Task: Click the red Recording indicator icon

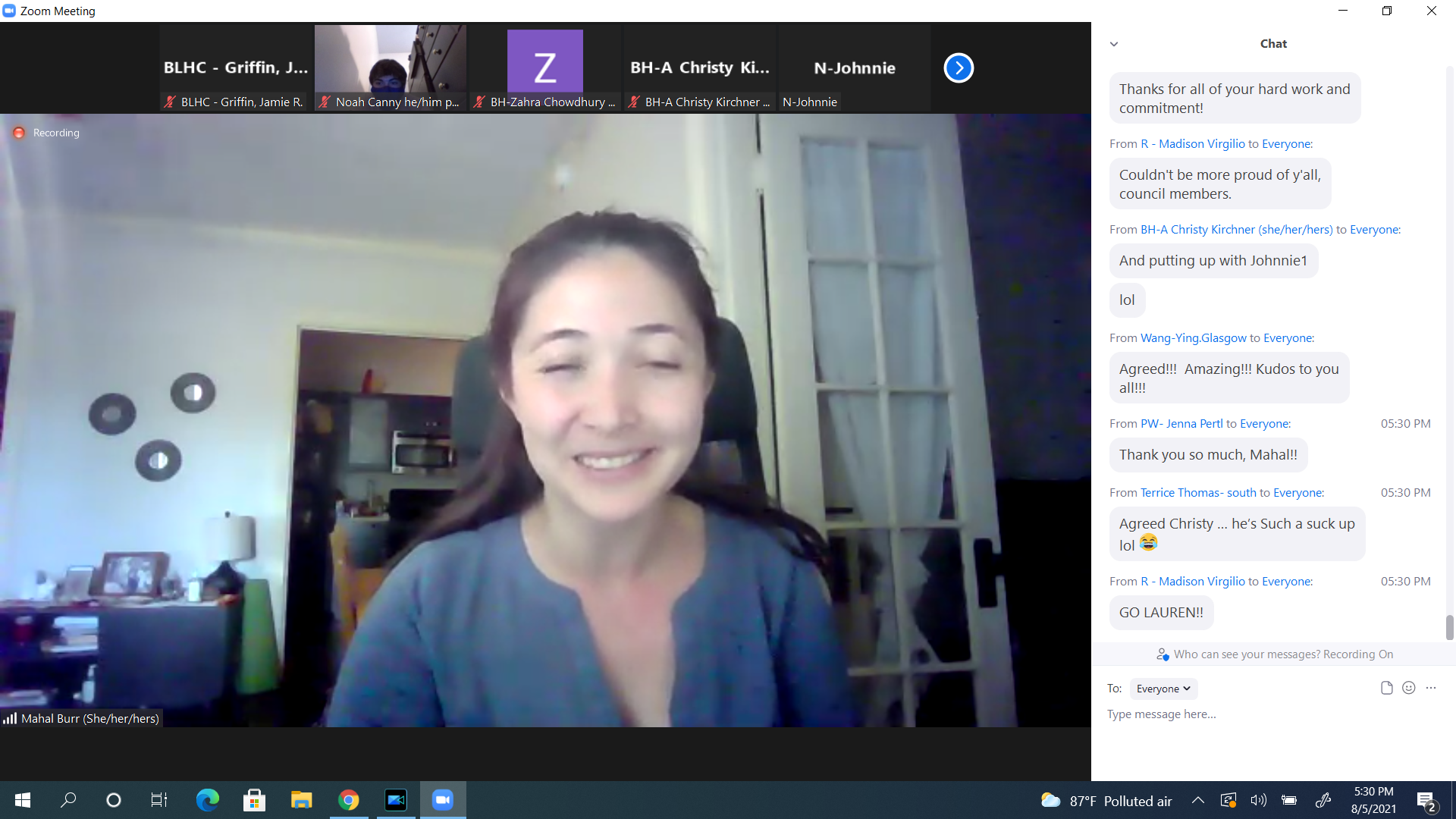Action: pyautogui.click(x=19, y=133)
